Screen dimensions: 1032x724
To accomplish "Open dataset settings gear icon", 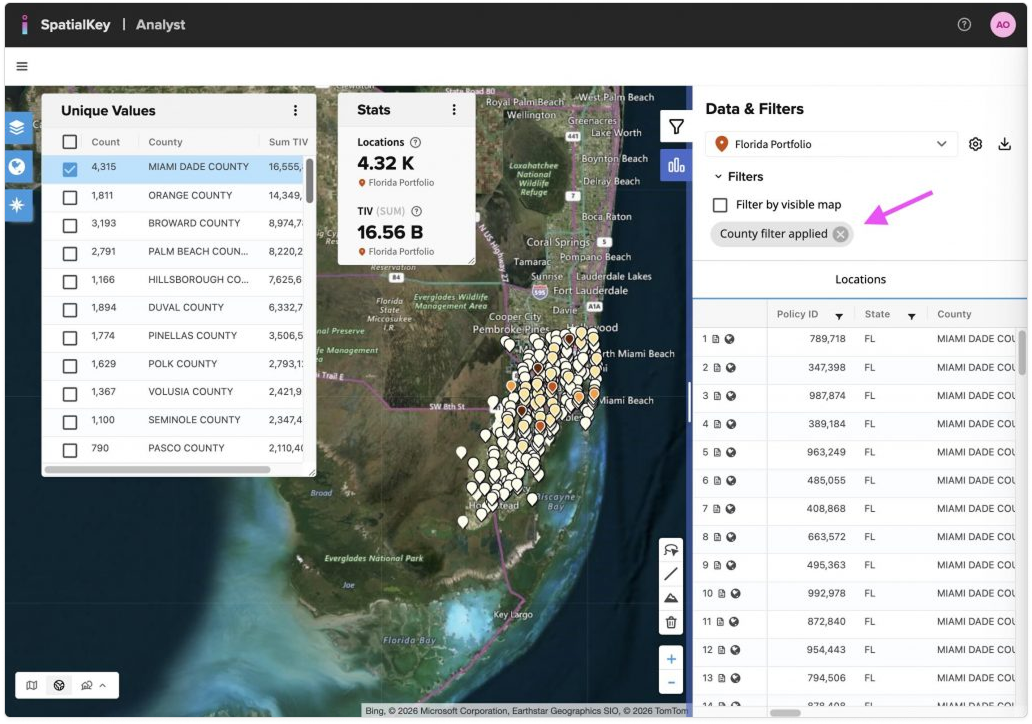I will [x=975, y=144].
